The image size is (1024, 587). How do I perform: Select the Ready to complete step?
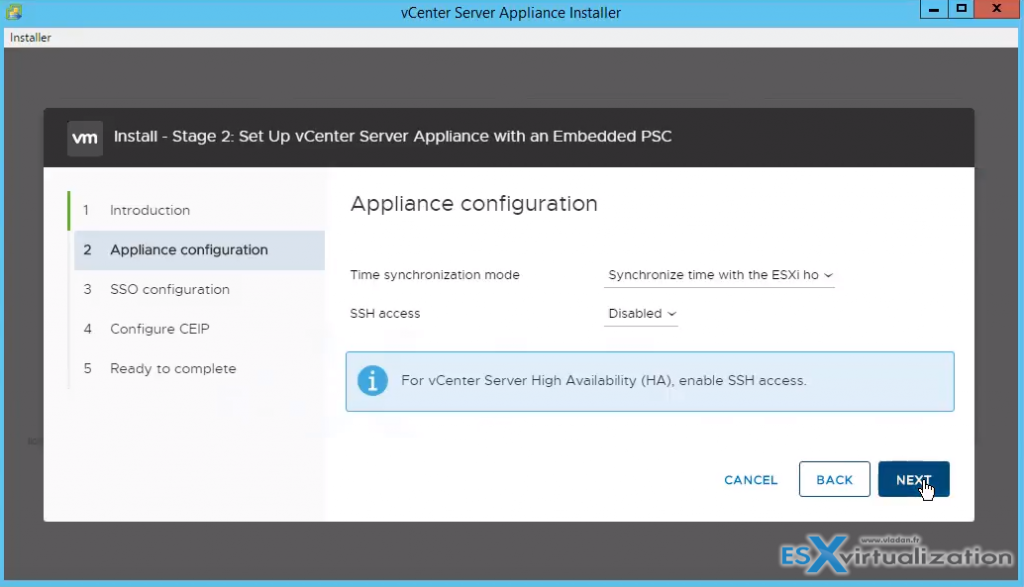click(x=172, y=368)
